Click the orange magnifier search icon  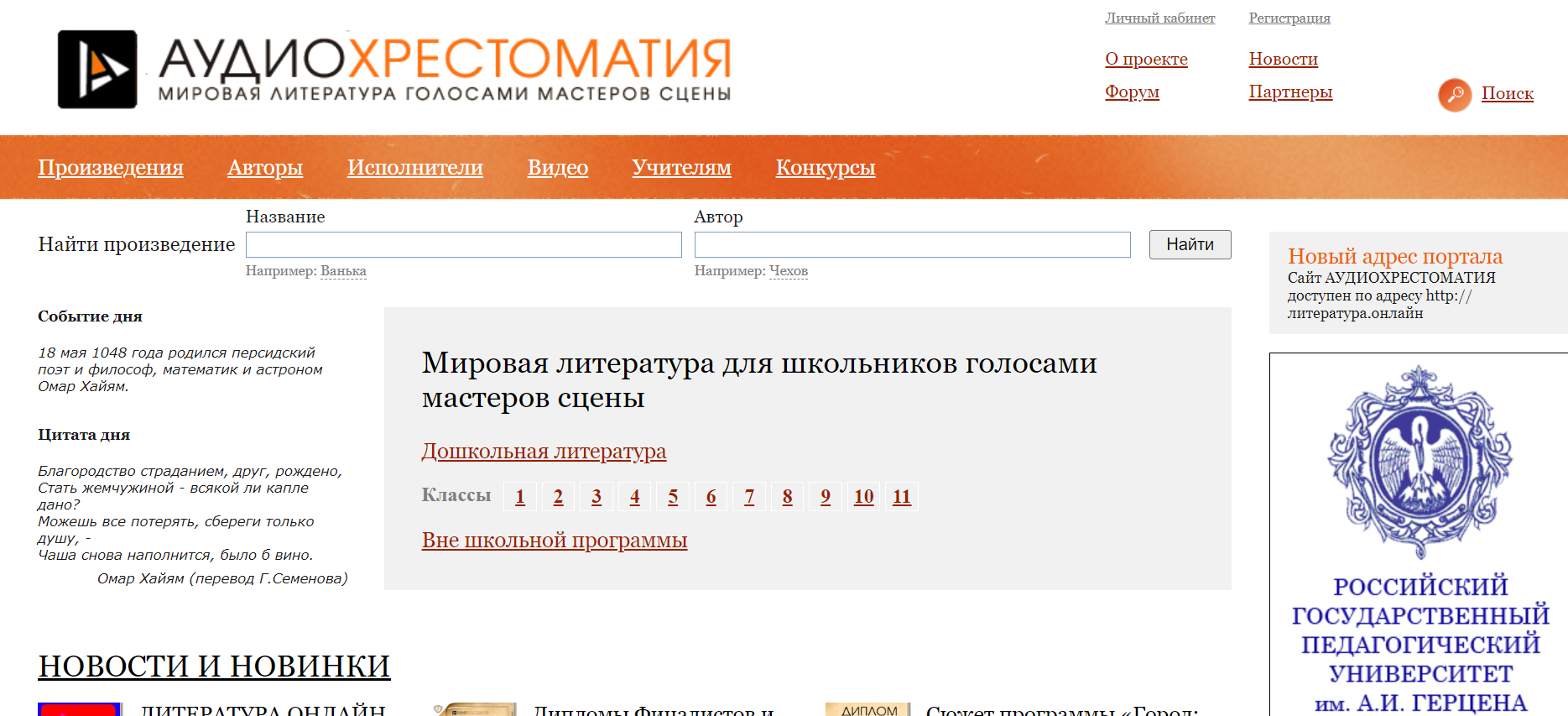[x=1455, y=94]
